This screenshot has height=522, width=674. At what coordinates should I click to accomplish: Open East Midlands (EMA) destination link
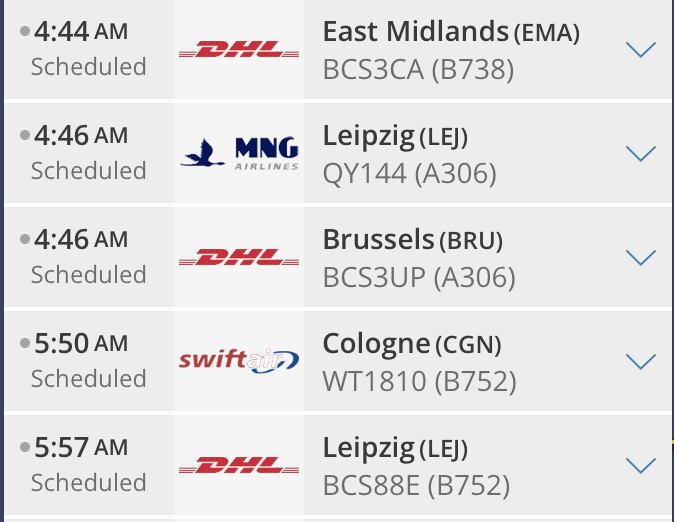(x=451, y=32)
